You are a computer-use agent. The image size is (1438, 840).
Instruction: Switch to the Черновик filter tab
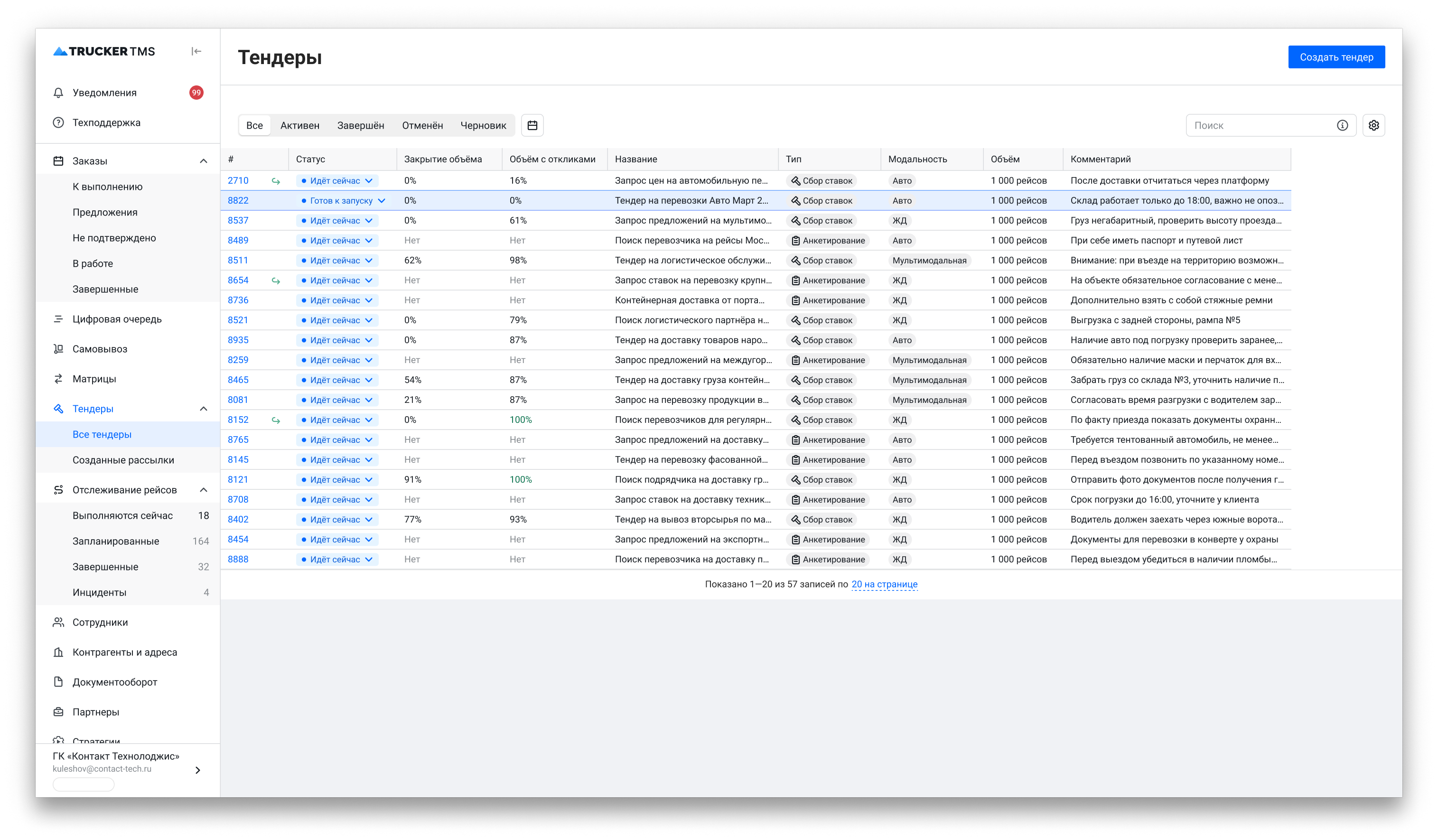483,126
